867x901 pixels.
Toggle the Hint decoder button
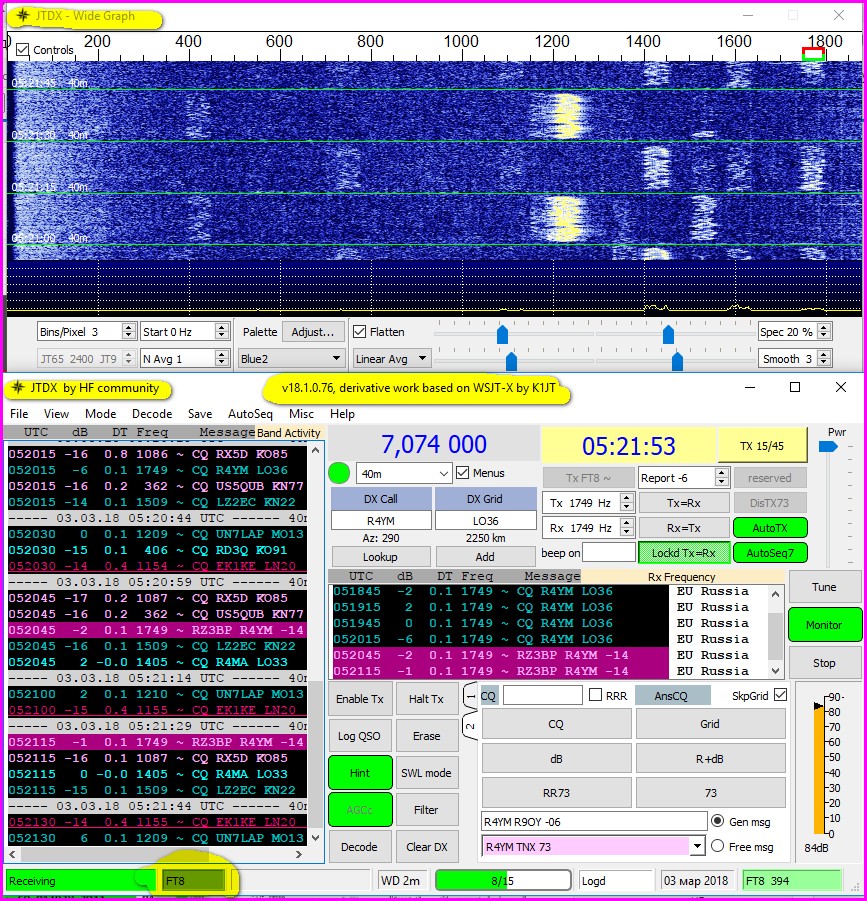[359, 772]
